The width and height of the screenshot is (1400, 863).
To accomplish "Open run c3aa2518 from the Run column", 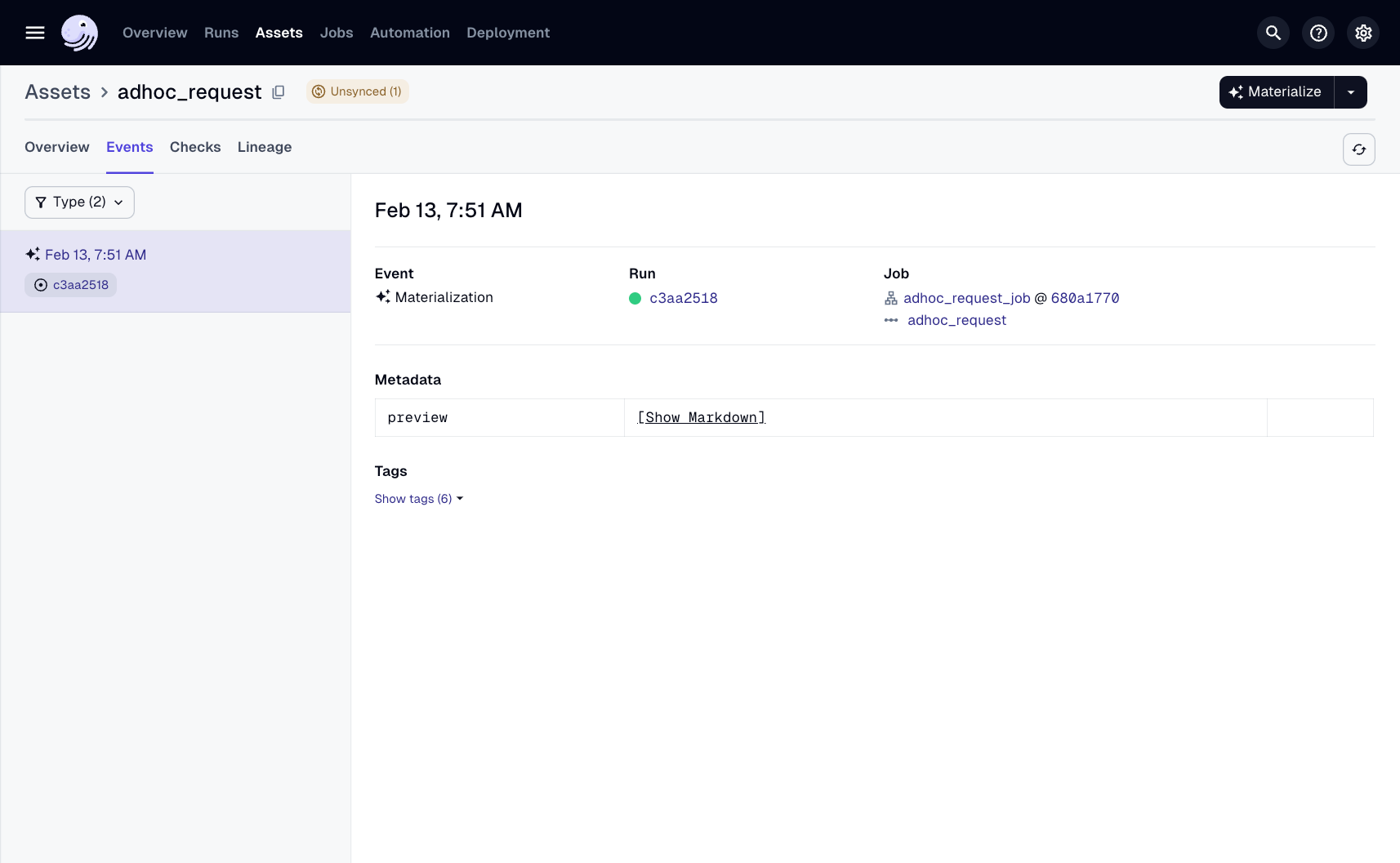I will coord(684,298).
